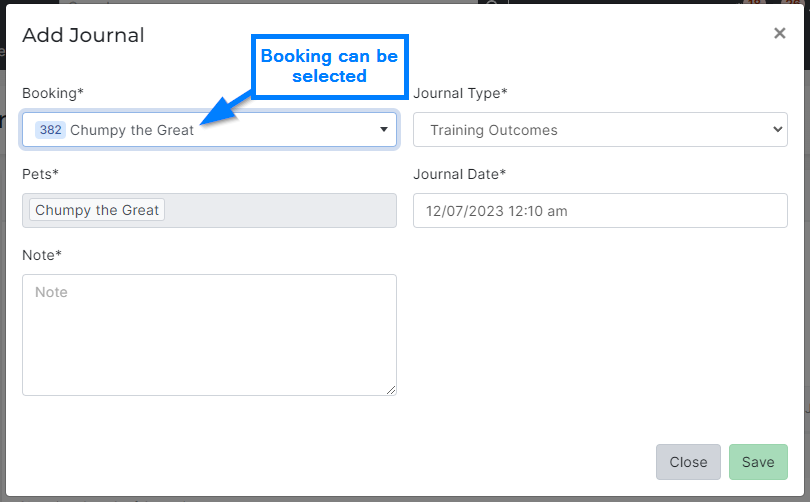Click the 382 booking number badge

[50, 130]
